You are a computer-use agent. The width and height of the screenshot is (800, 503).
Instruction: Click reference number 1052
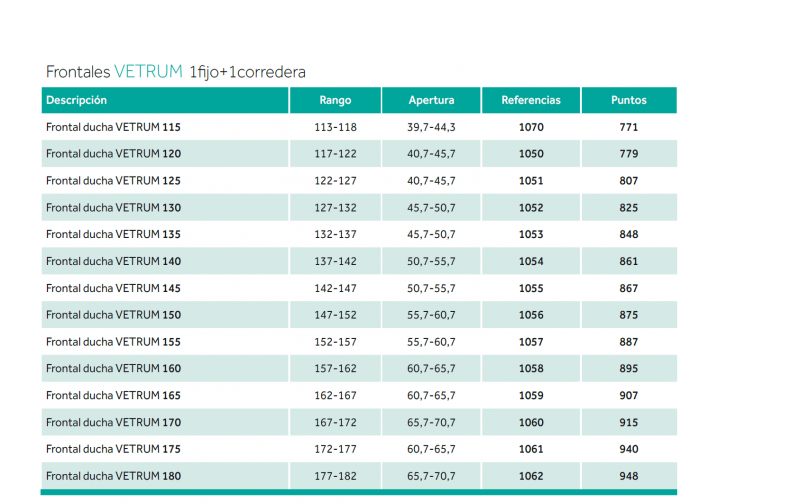coord(531,208)
